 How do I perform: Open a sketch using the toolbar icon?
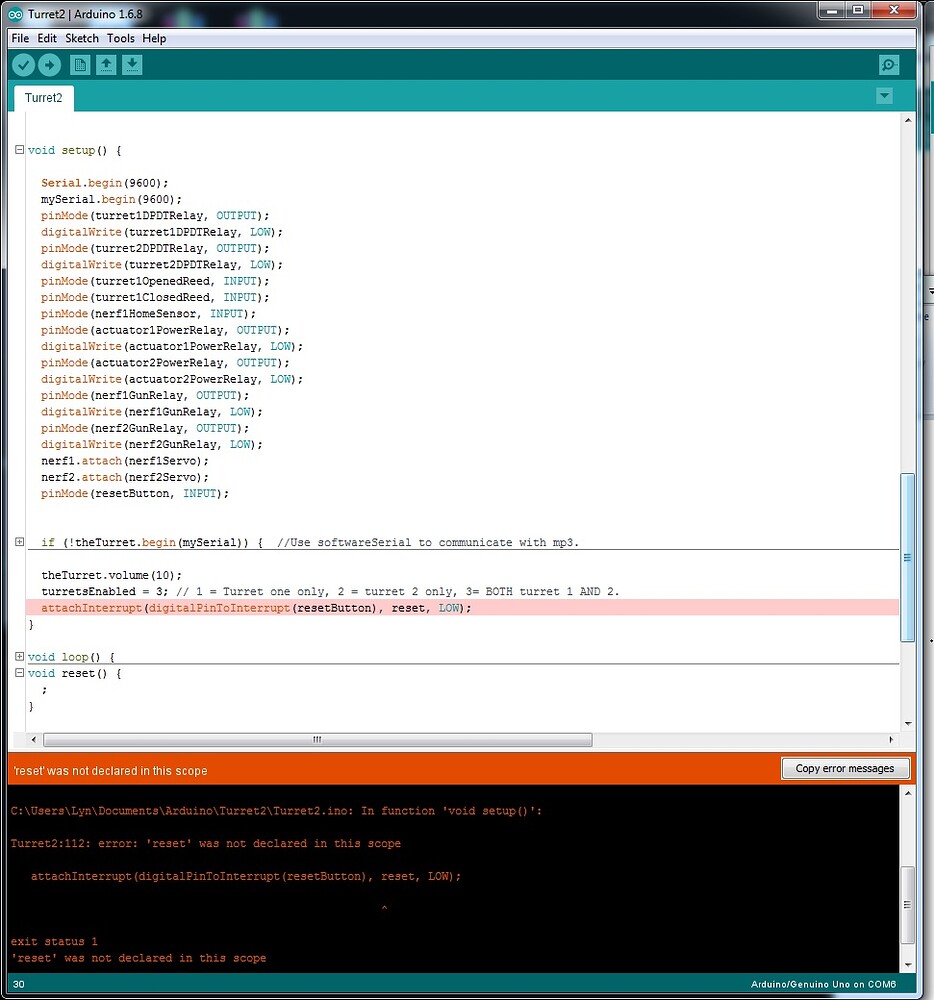point(106,64)
